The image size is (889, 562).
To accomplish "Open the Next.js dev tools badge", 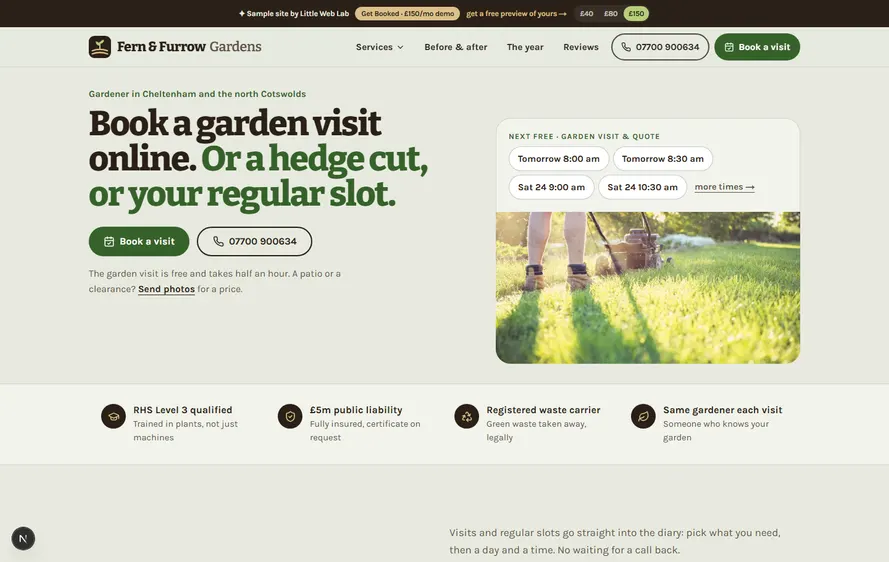I will click(x=23, y=538).
